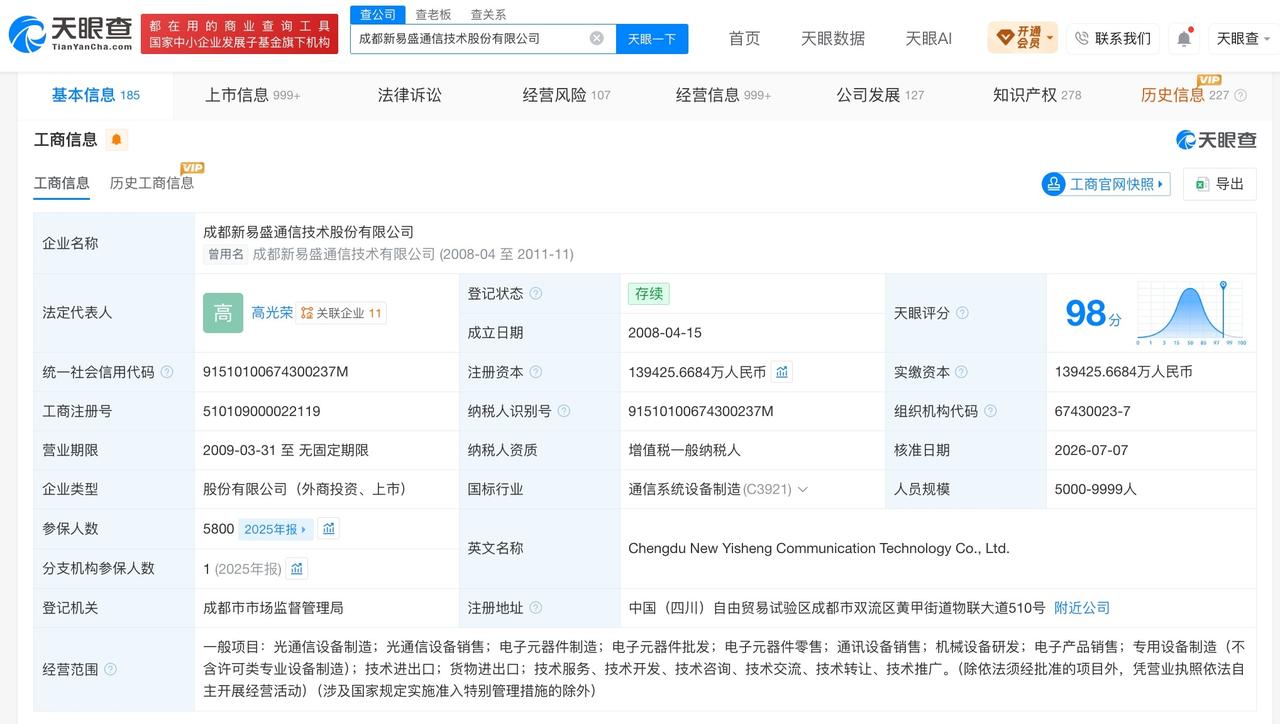Open the 2025年报 year selector
Screen dimensions: 1280x724
(x=277, y=529)
